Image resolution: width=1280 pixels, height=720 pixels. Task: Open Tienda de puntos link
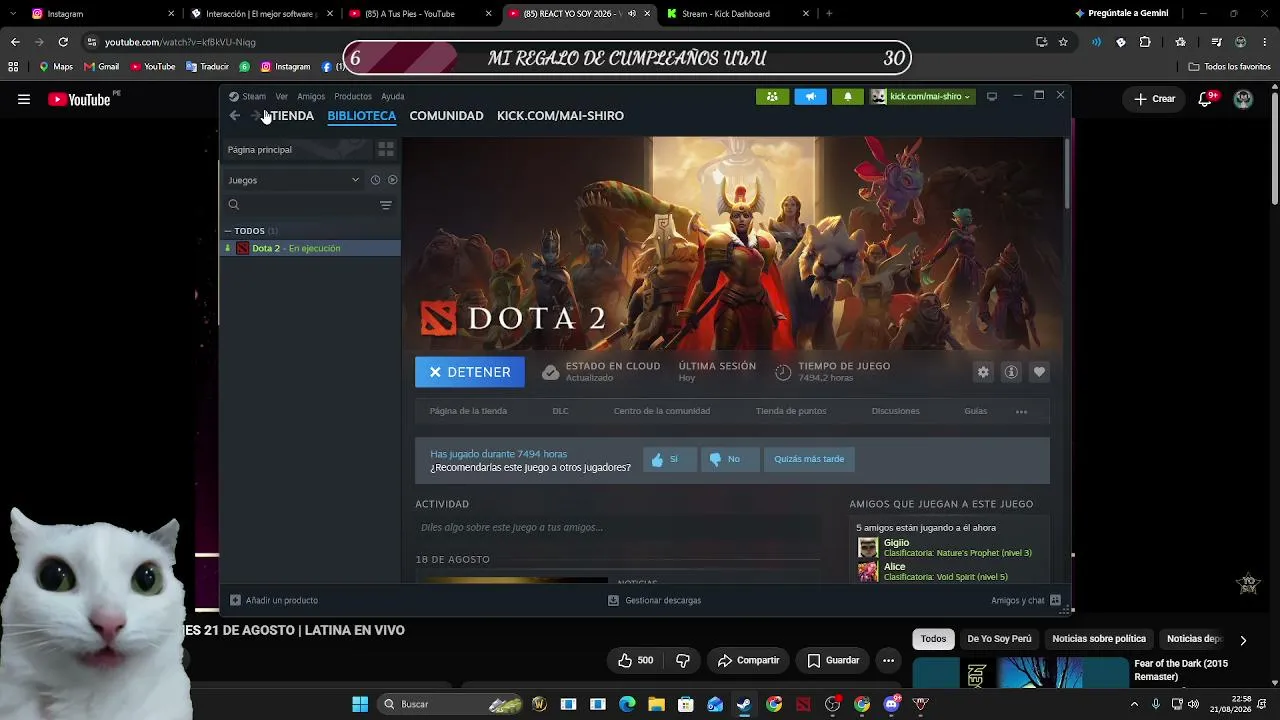(791, 411)
